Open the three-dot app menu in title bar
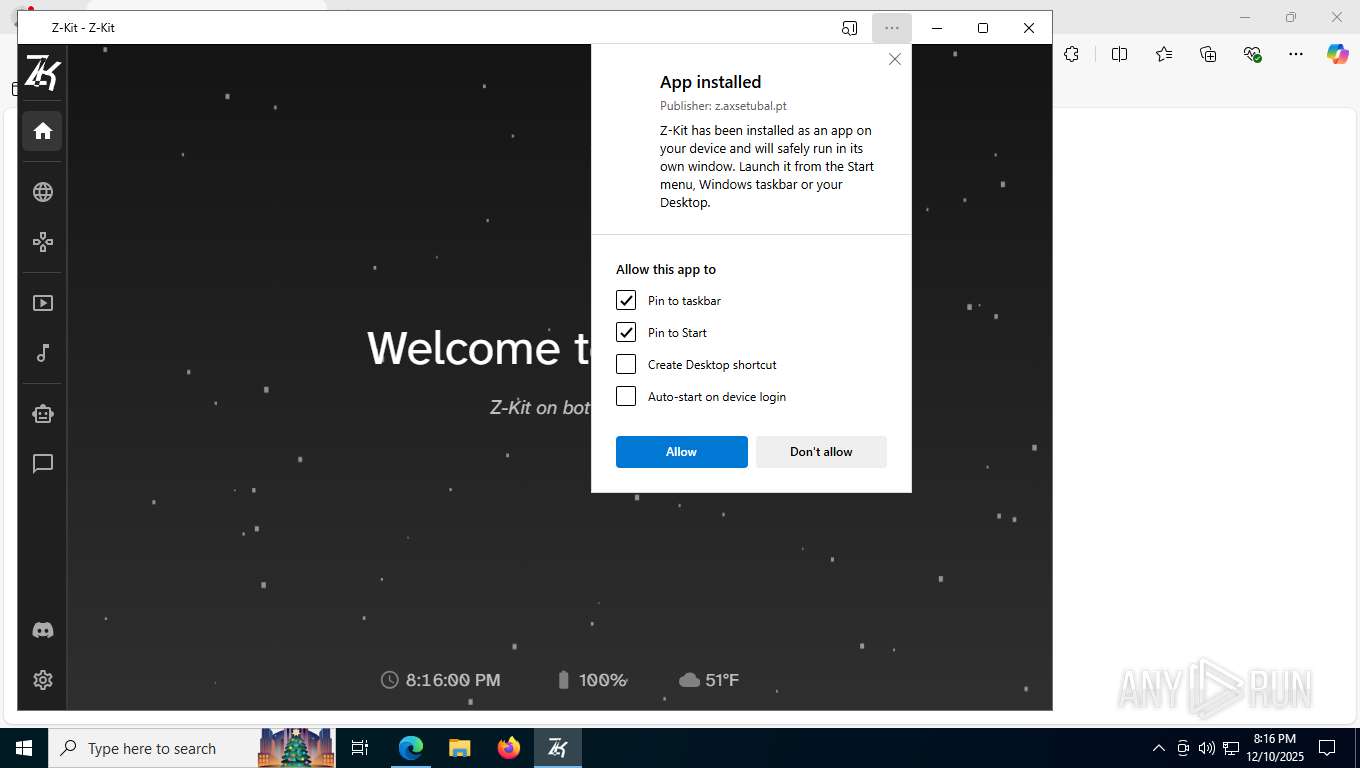Screen dimensions: 1360x768 pyautogui.click(x=892, y=28)
